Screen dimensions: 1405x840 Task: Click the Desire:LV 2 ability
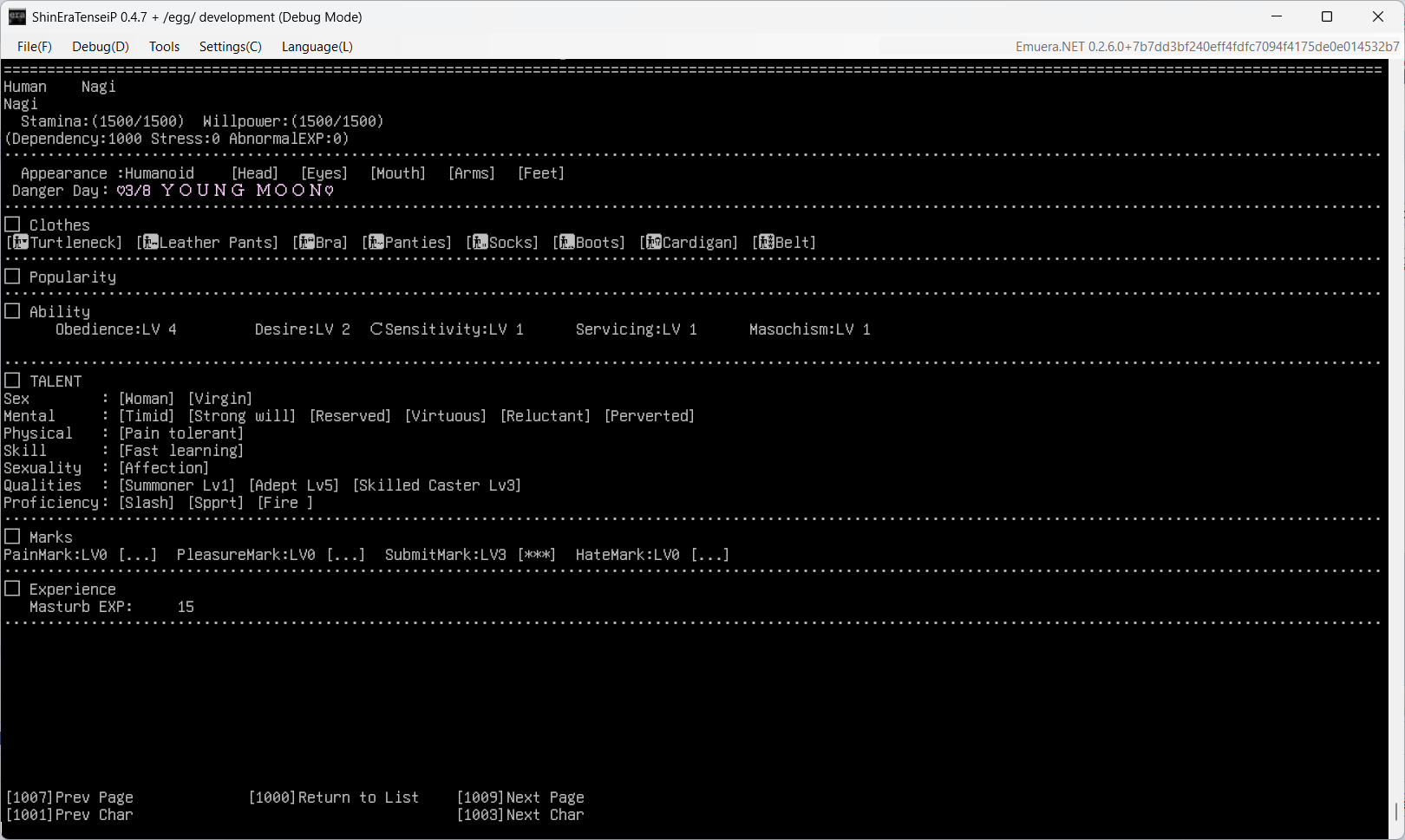(x=303, y=329)
